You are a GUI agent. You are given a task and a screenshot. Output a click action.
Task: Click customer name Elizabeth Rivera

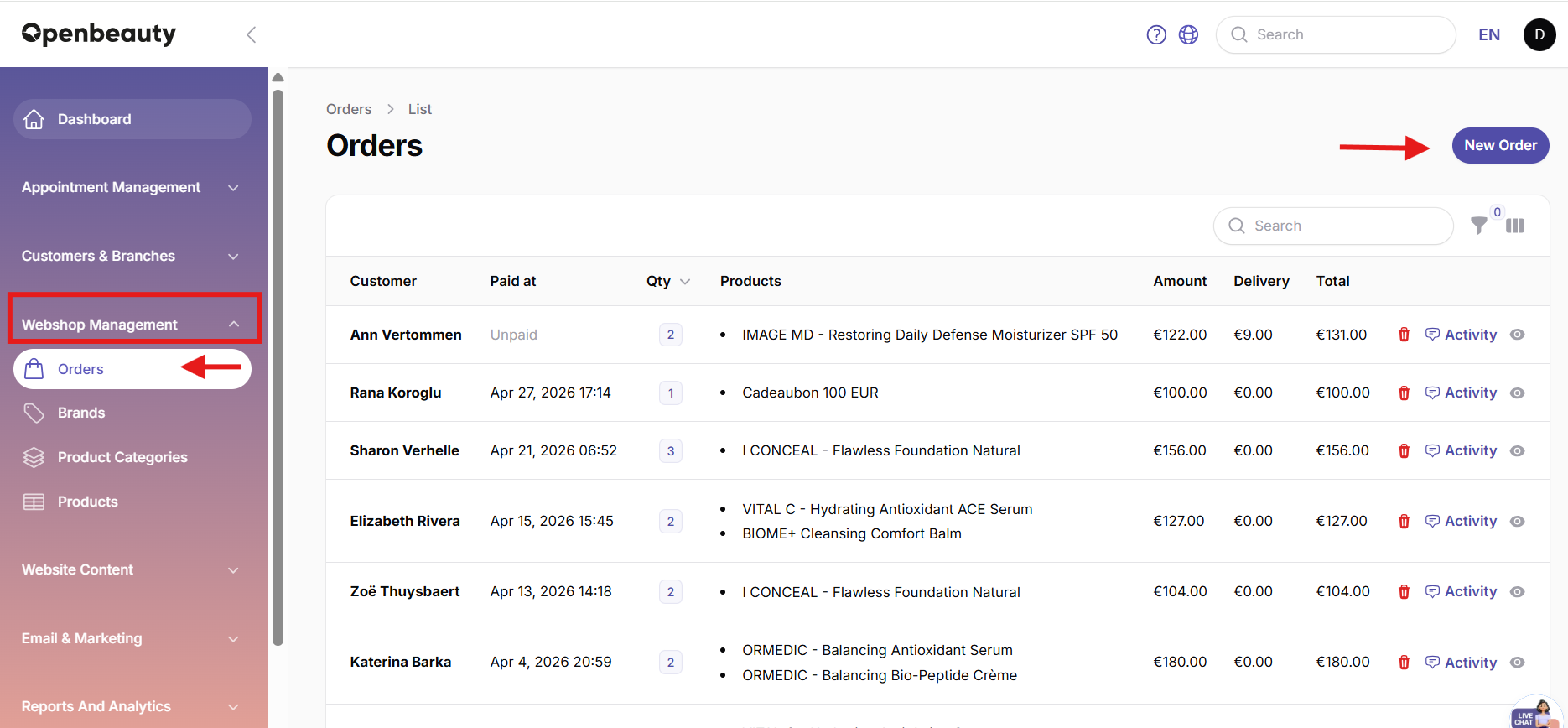click(405, 521)
